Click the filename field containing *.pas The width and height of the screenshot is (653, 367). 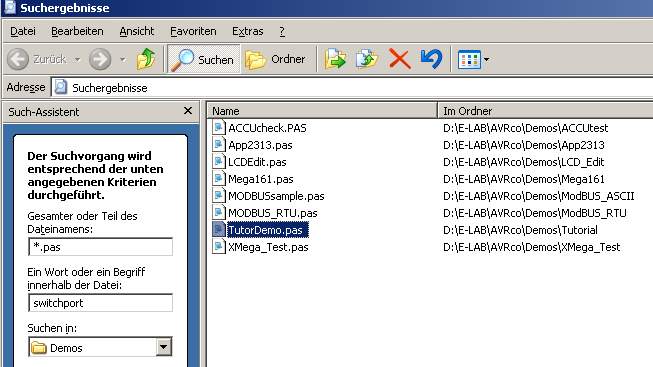click(x=100, y=247)
